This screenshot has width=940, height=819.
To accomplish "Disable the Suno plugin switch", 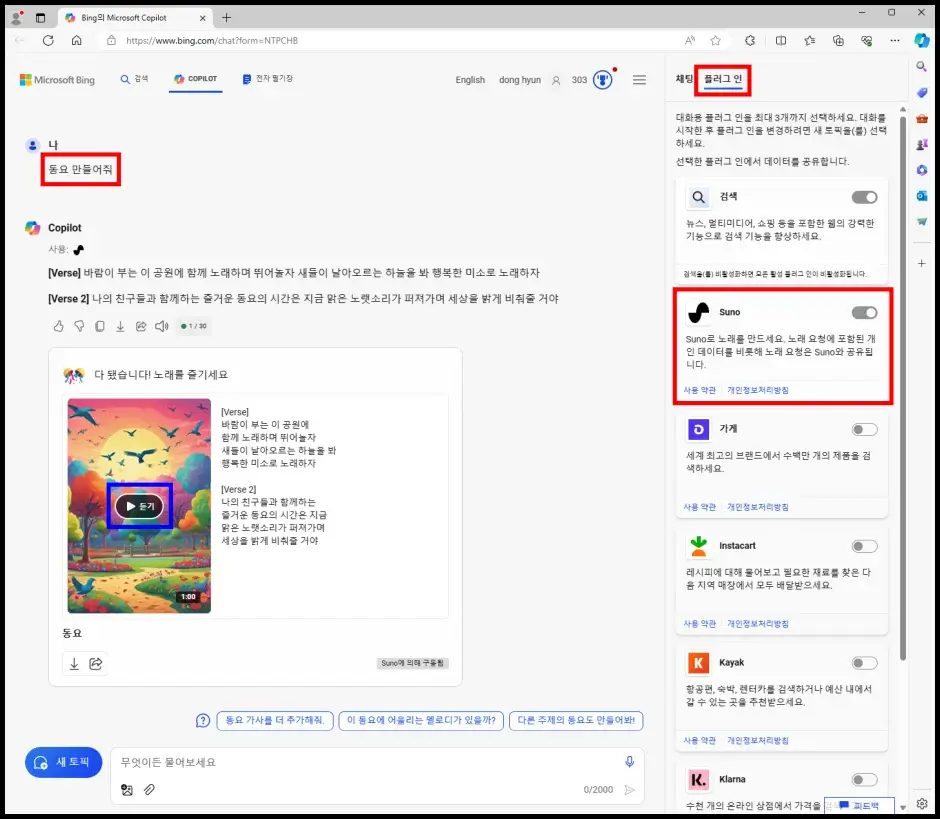I will coord(864,312).
